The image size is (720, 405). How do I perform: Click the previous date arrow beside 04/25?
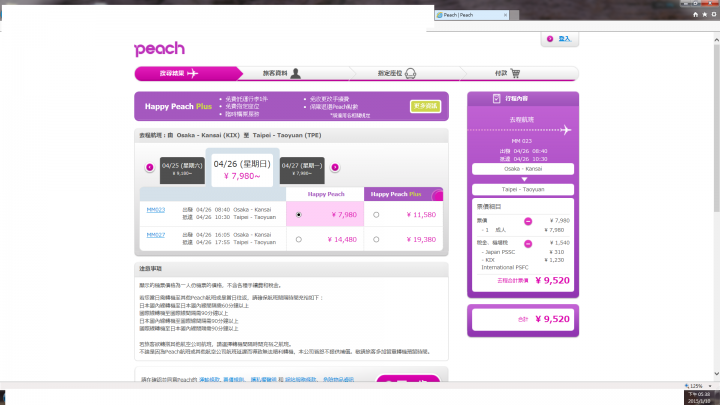pos(150,167)
